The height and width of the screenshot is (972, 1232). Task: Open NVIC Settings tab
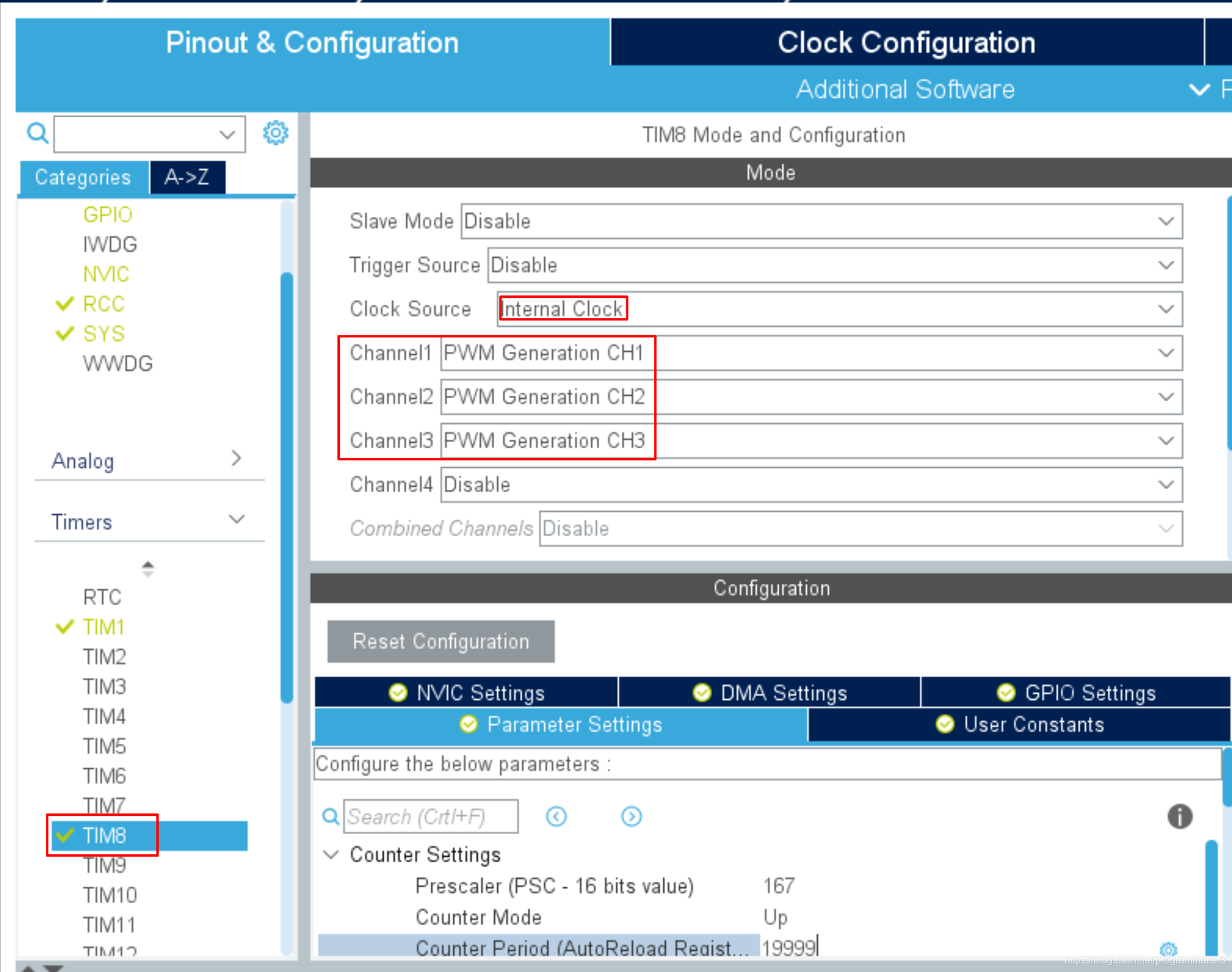[466, 692]
